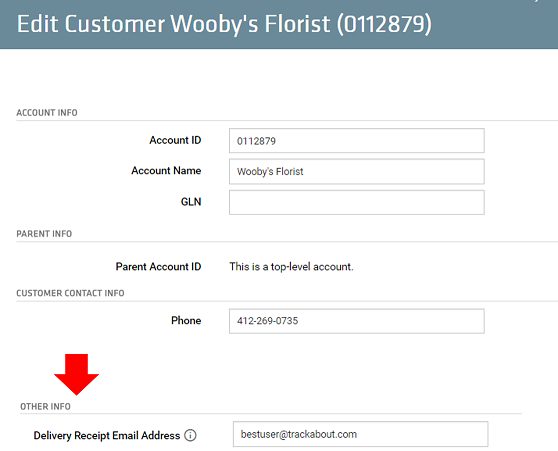Click the 'Edit Customer' words in the heading

tap(91, 24)
